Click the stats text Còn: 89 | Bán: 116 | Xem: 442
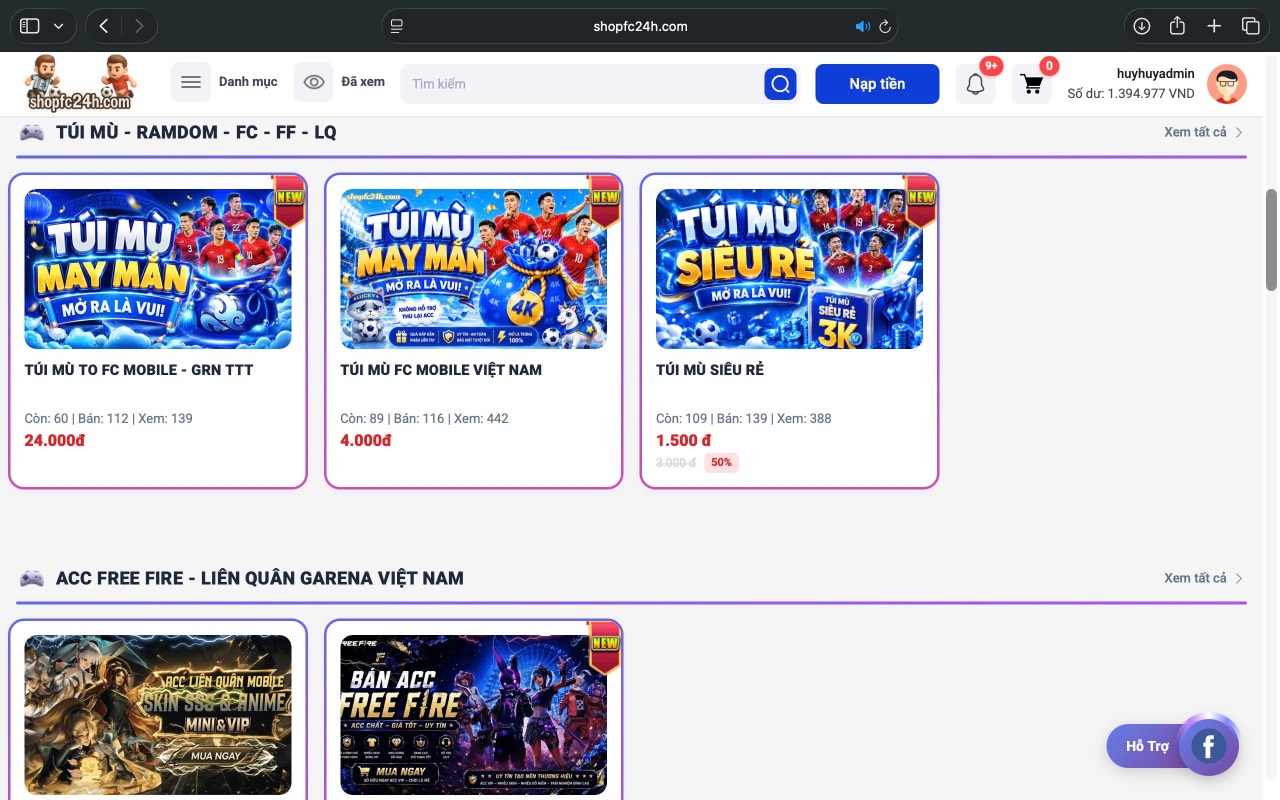This screenshot has height=800, width=1280. (424, 418)
